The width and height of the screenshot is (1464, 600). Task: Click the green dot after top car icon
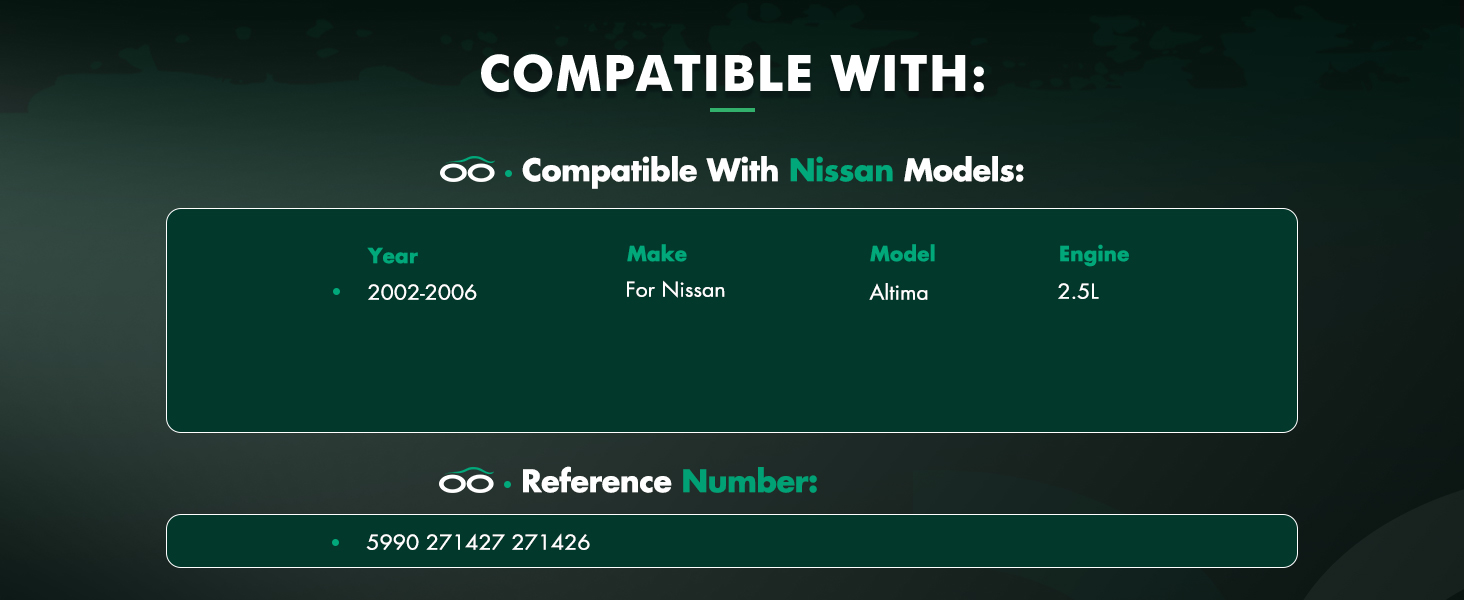[x=509, y=174]
